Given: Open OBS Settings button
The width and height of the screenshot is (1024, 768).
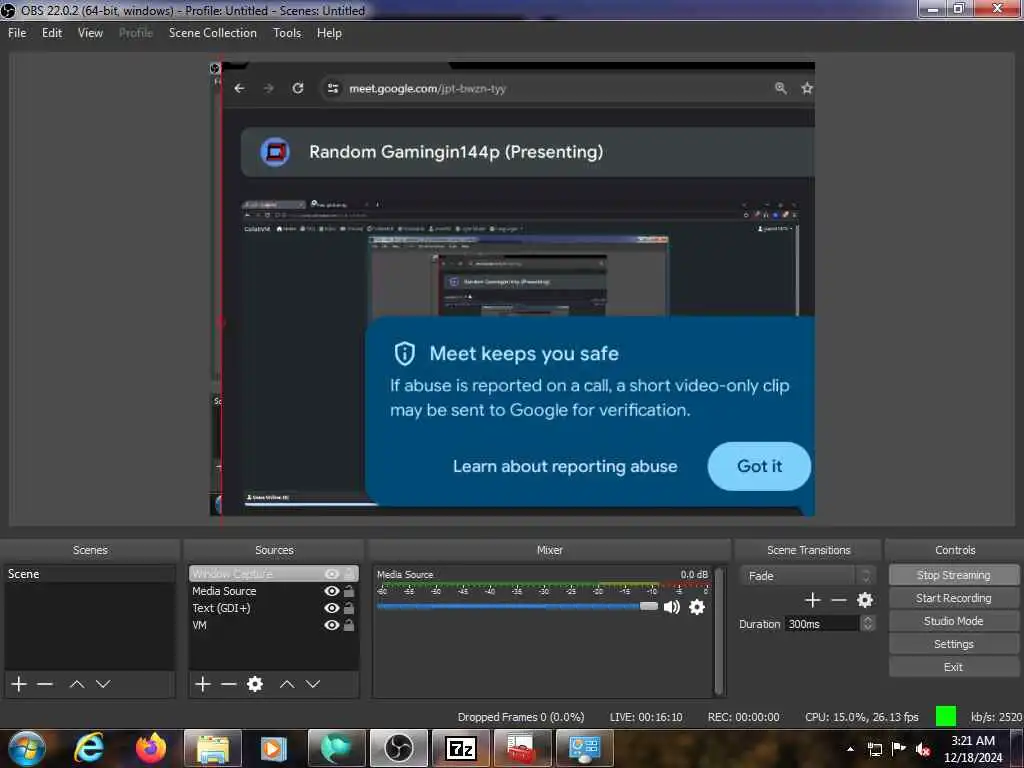Looking at the screenshot, I should pyautogui.click(x=953, y=643).
